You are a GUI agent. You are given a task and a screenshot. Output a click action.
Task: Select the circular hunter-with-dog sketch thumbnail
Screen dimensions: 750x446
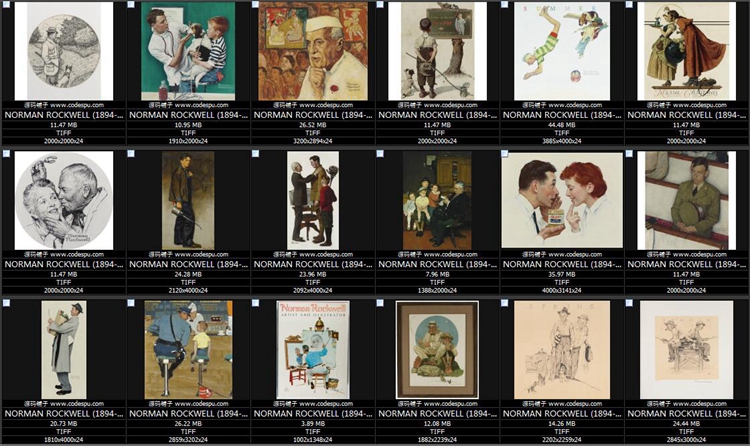[64, 51]
